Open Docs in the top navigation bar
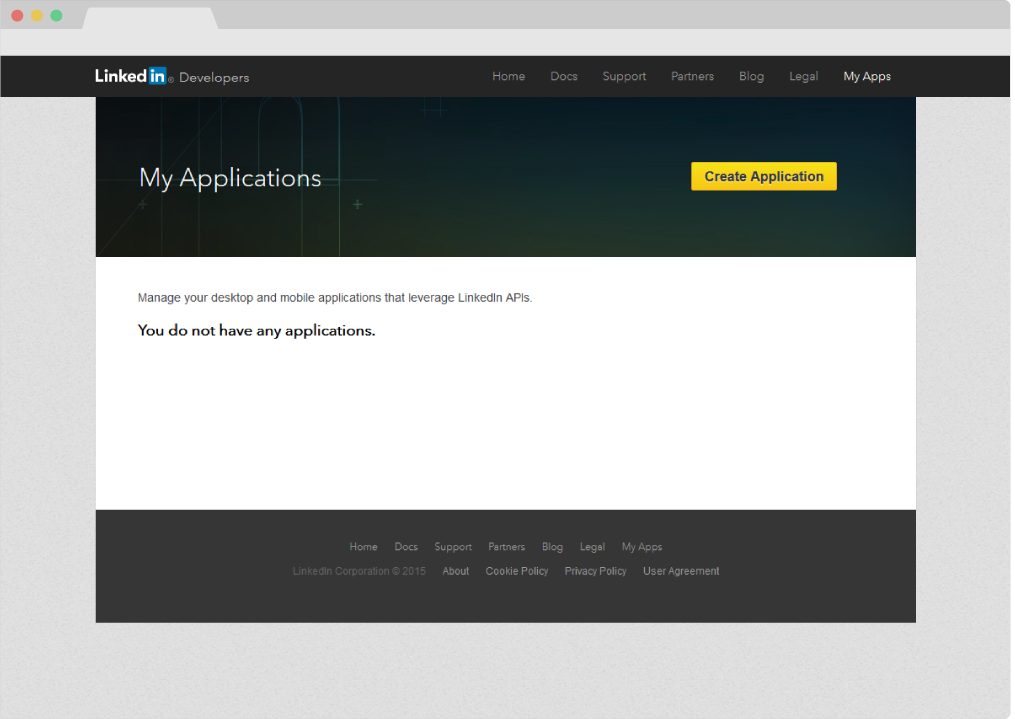Screen dimensions: 1015x719 tap(564, 77)
